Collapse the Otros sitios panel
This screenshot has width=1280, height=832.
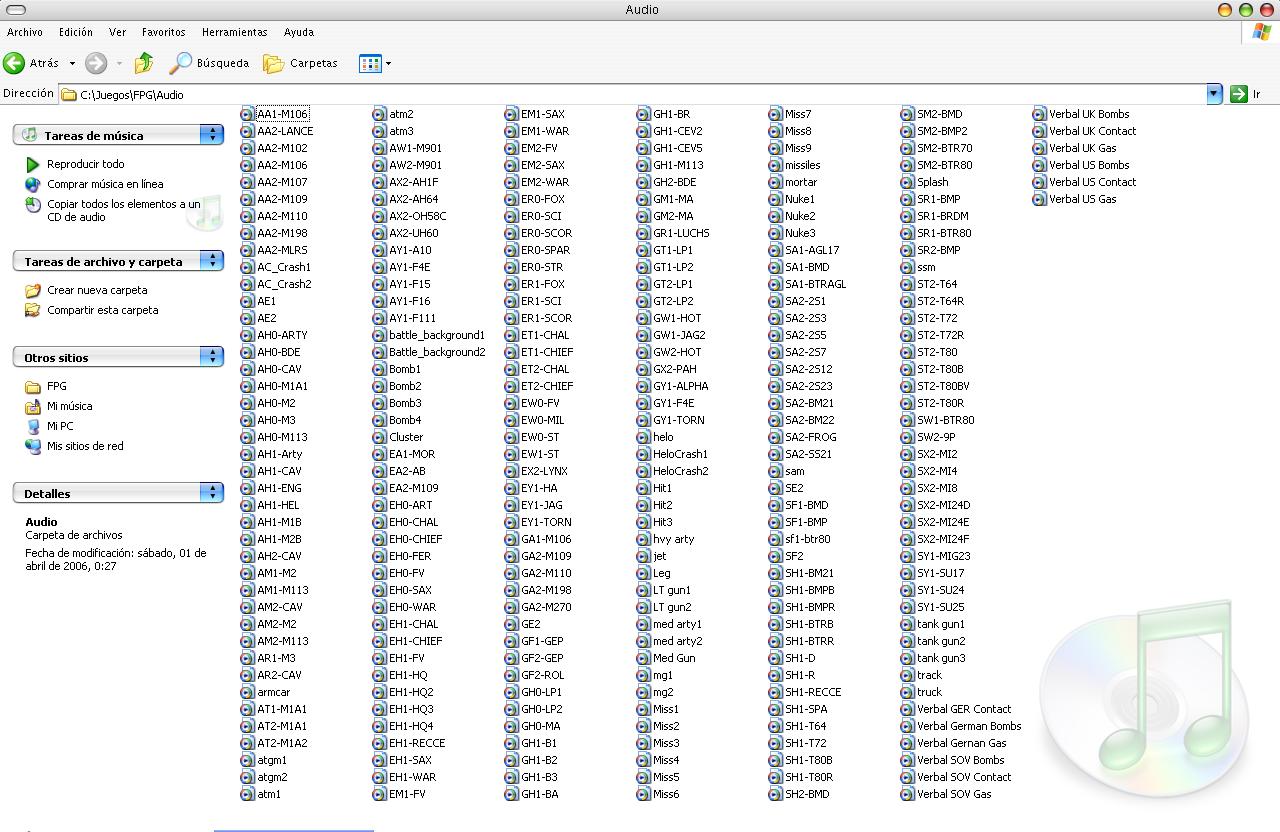(x=211, y=357)
